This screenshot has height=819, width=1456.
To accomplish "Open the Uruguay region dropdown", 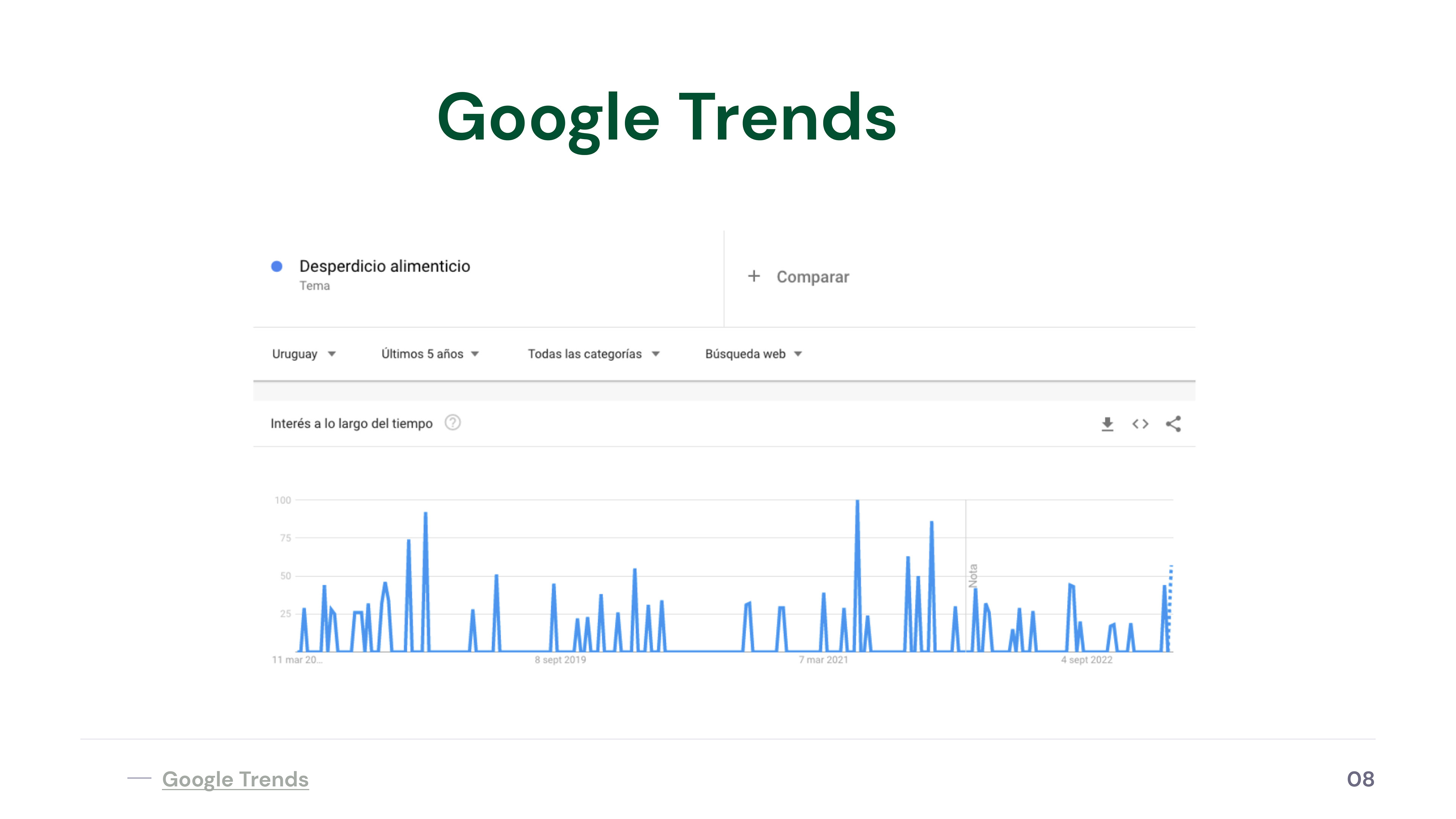I will [303, 354].
